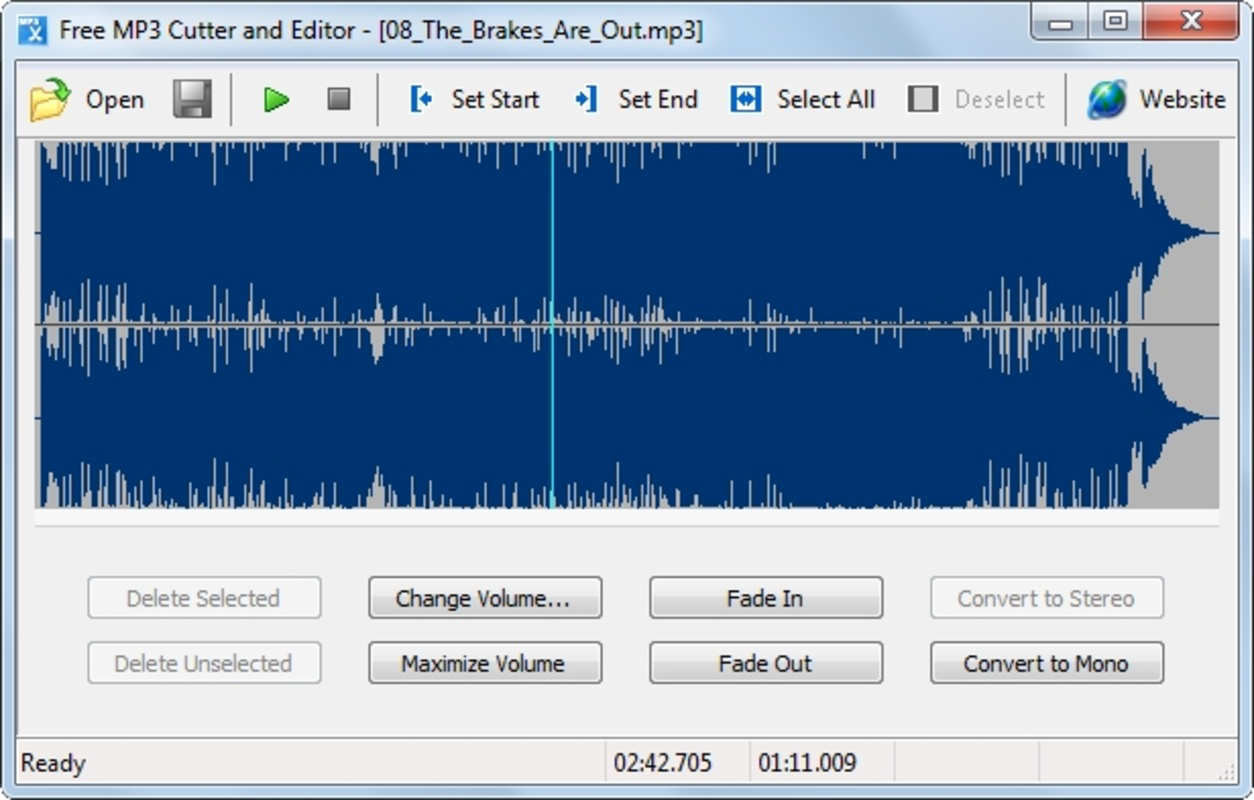Open an audio file with the Open button

pos(86,99)
